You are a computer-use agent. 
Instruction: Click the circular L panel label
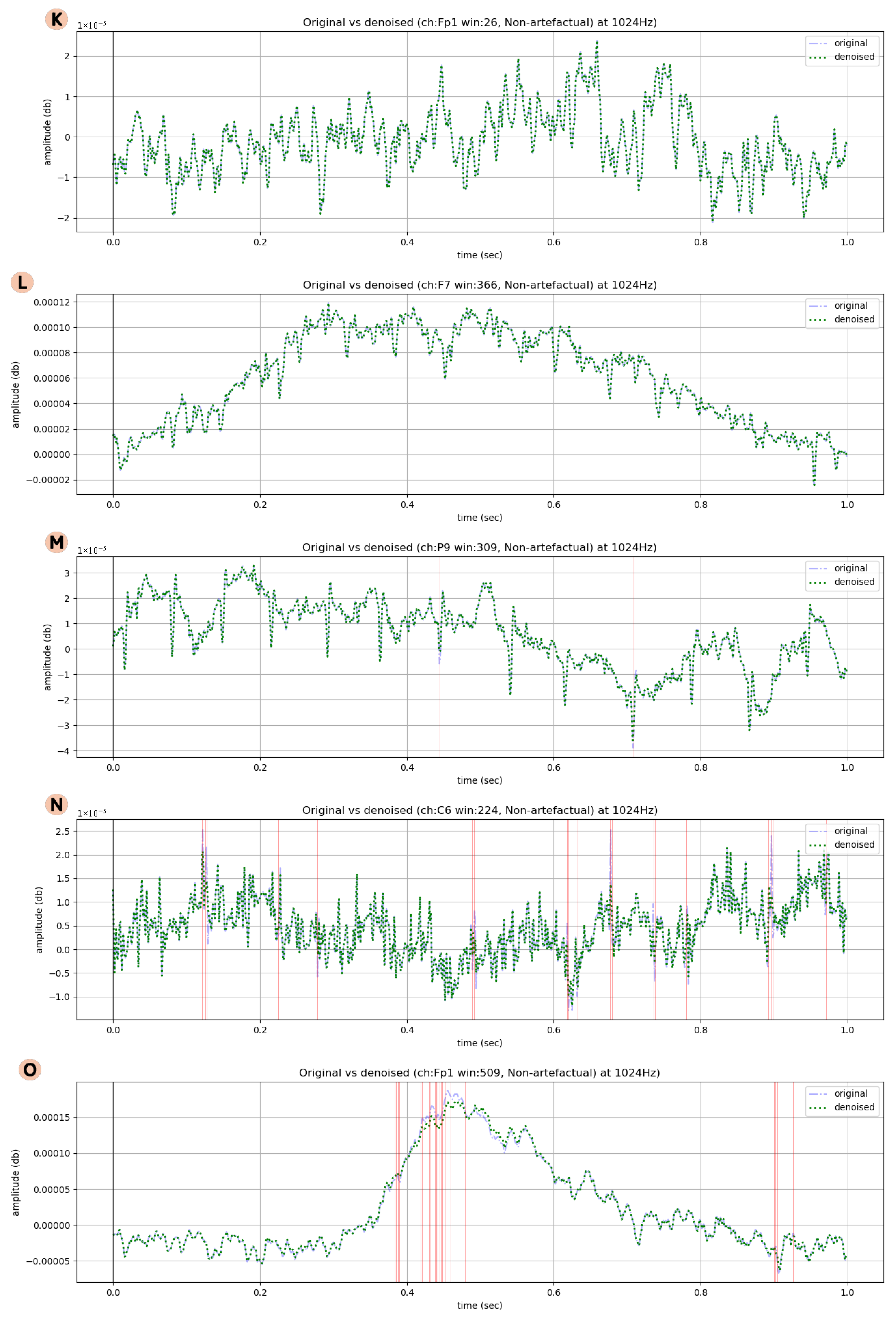22,282
